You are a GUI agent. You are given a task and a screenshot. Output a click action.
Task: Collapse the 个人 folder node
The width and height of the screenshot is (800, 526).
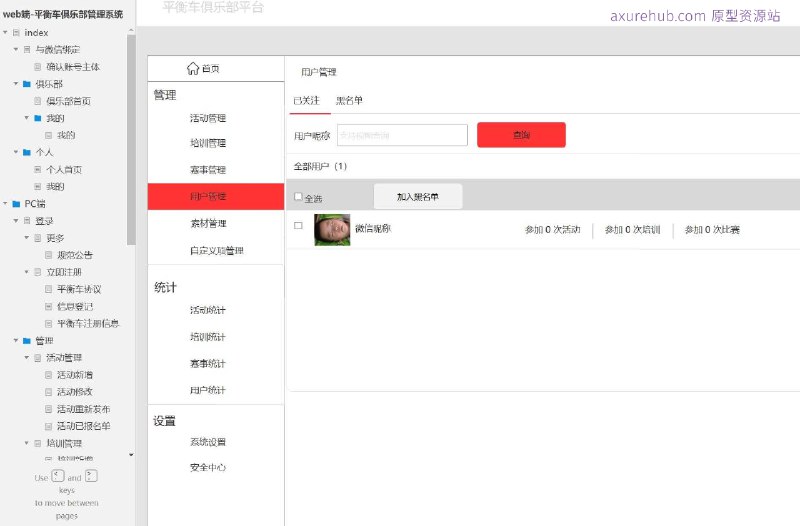pos(16,152)
